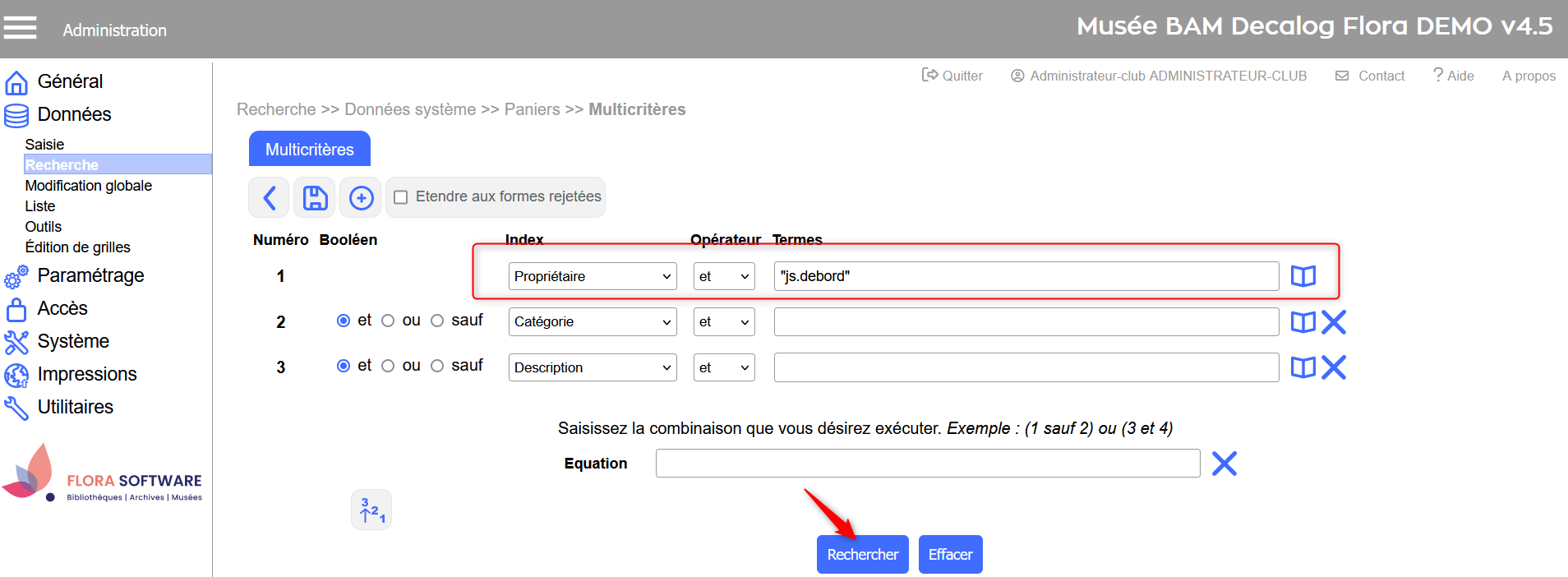
Task: Open the hamburger menu icon
Action: tap(21, 29)
